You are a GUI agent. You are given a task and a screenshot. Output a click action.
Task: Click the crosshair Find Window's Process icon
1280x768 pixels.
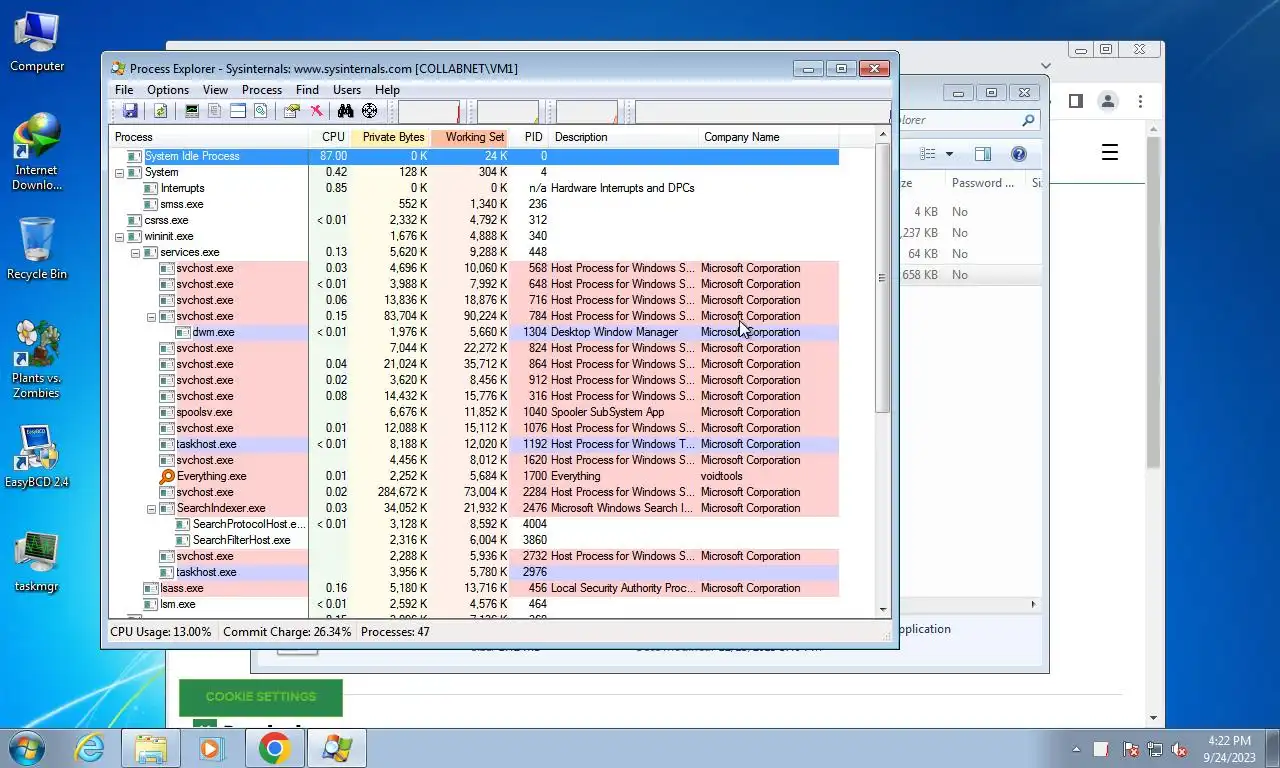click(369, 111)
